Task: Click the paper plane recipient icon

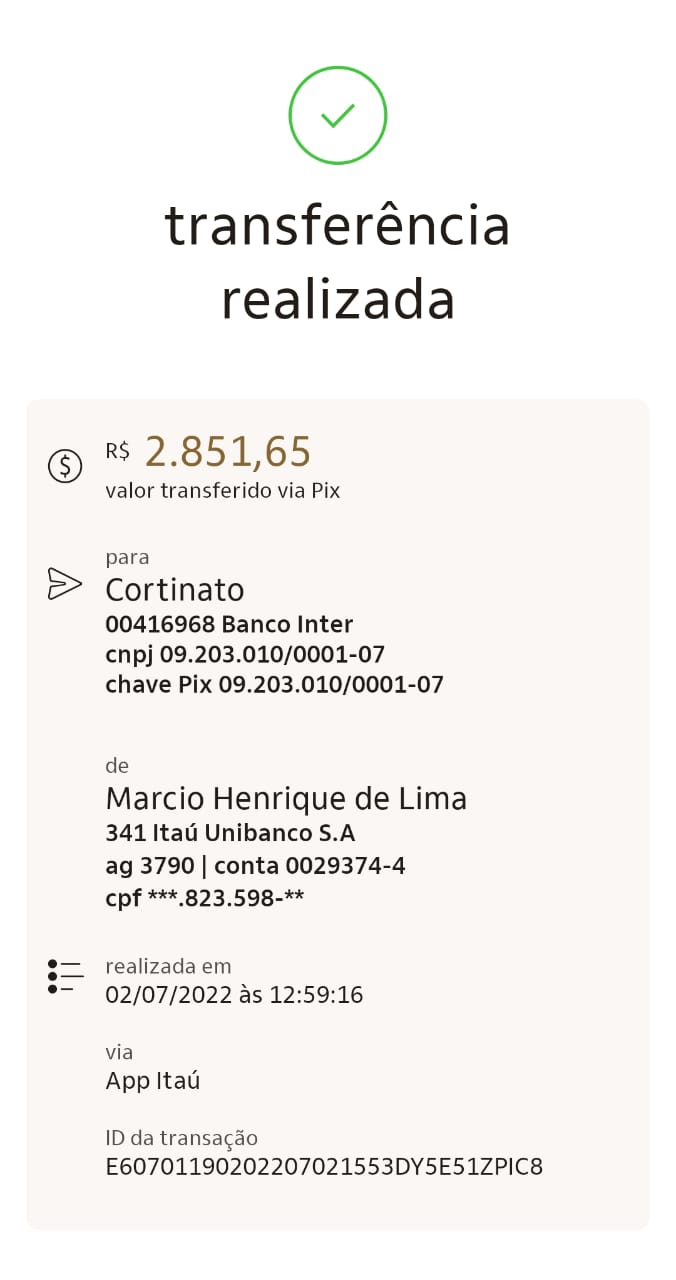Action: click(64, 584)
